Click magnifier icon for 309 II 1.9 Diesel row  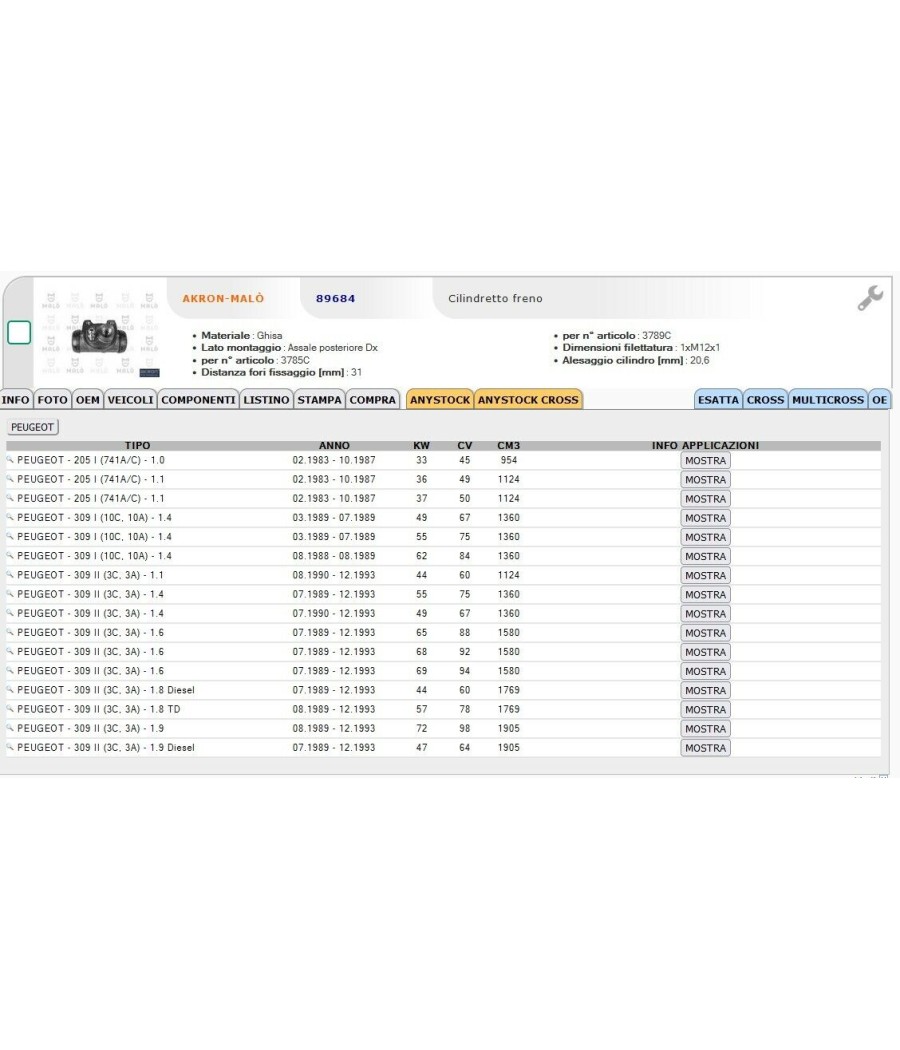pyautogui.click(x=10, y=747)
